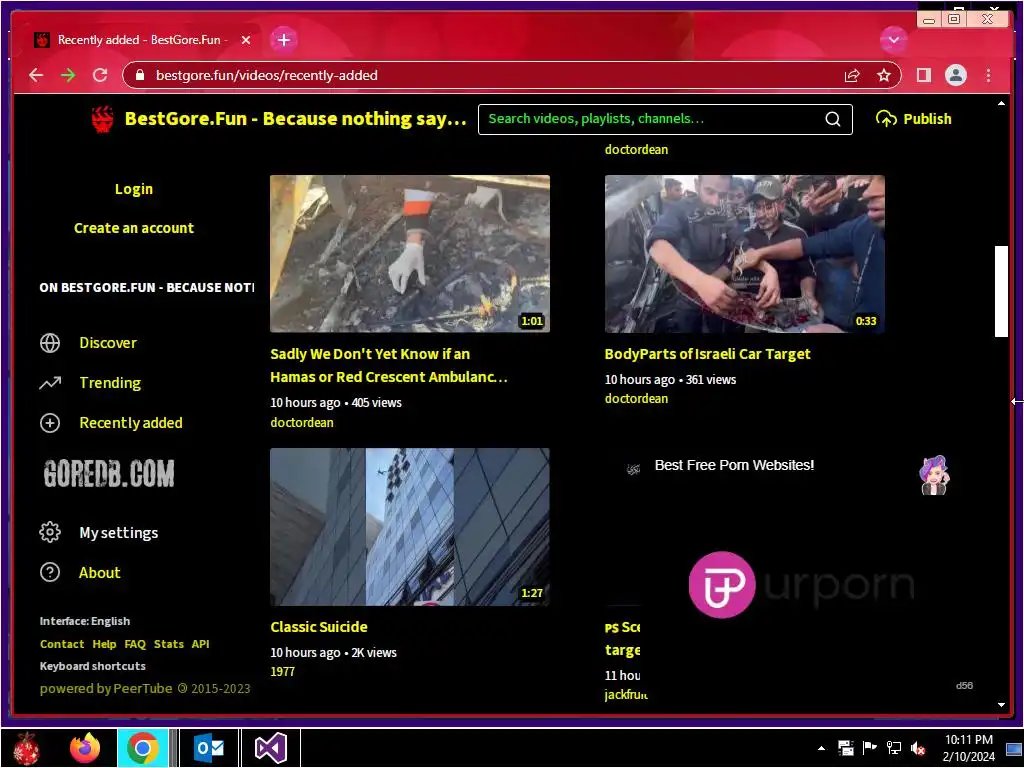This screenshot has height=768, width=1024.
Task: Open the Help footer link
Action: pos(104,644)
